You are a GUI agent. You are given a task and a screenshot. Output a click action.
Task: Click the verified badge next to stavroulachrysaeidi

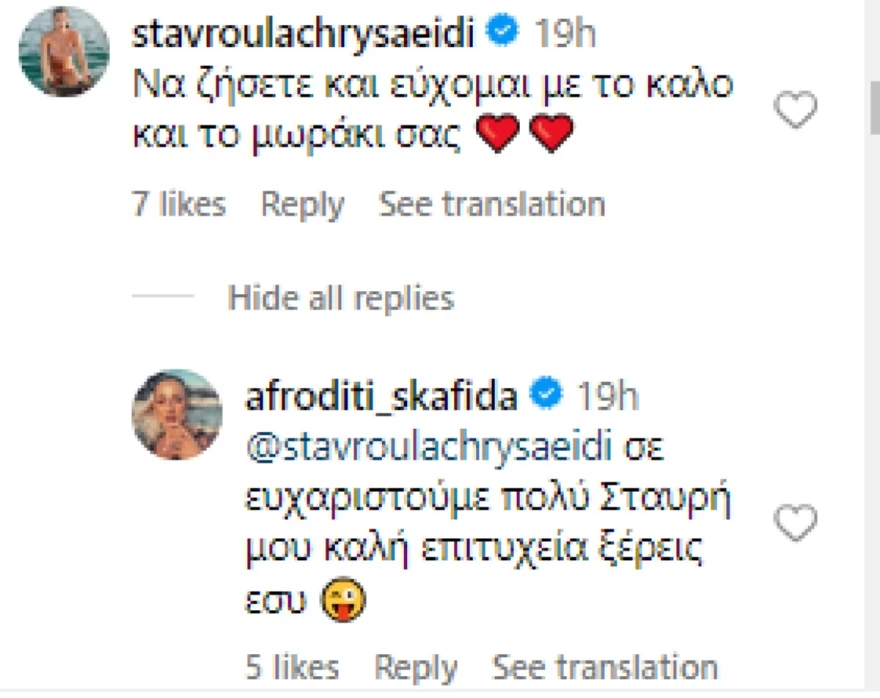(504, 31)
